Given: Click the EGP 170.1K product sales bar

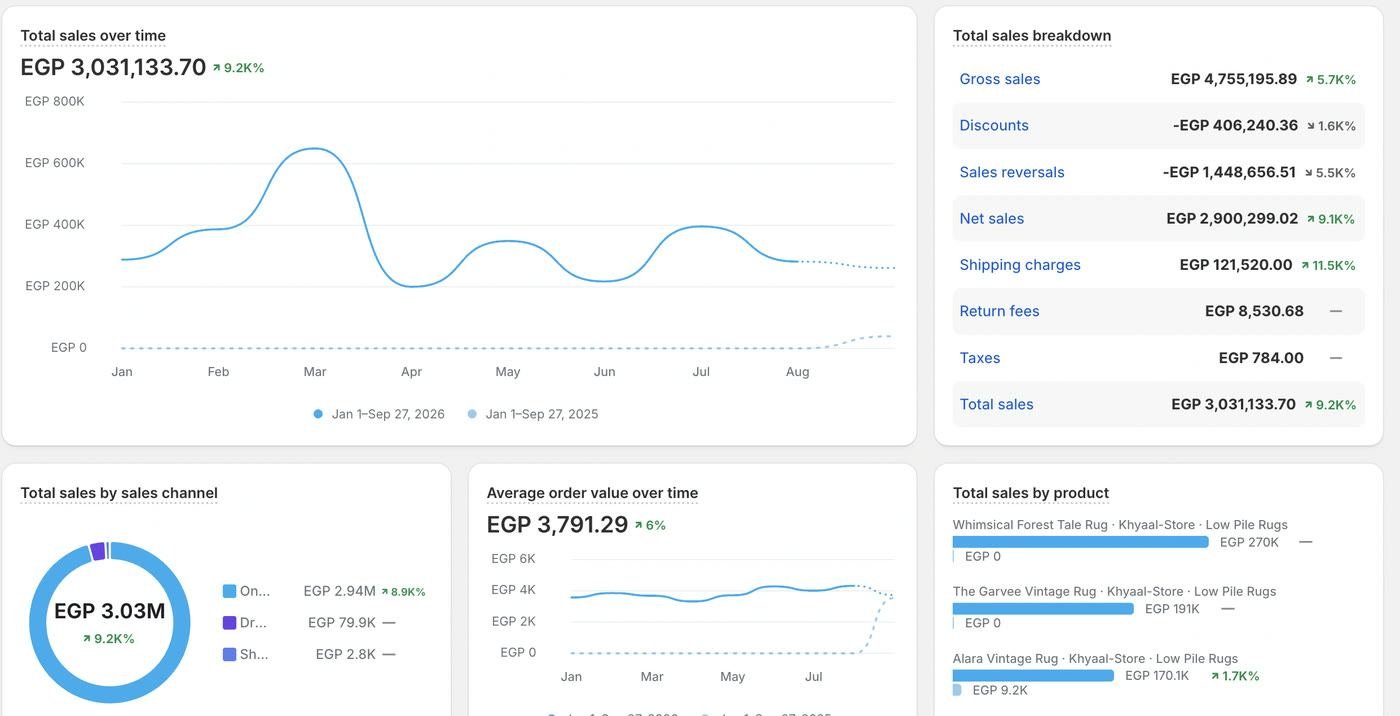Looking at the screenshot, I should click(1033, 675).
